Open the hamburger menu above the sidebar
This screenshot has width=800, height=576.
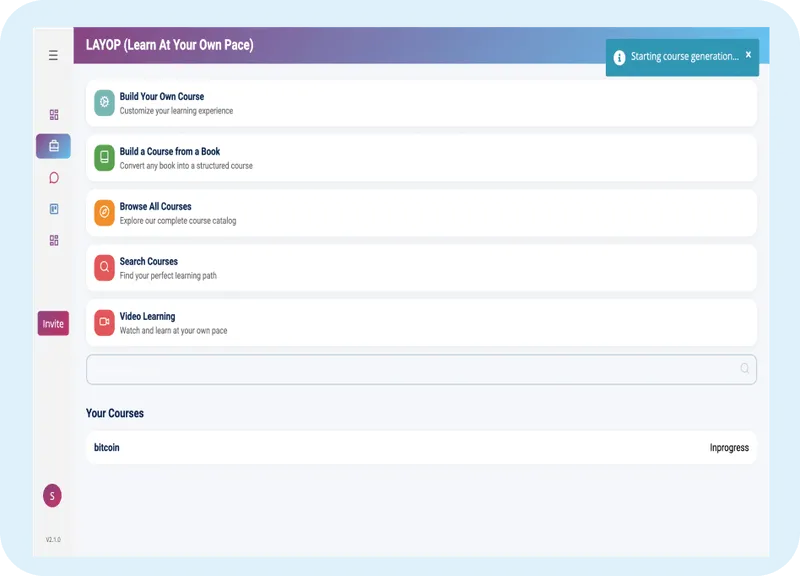coord(53,55)
